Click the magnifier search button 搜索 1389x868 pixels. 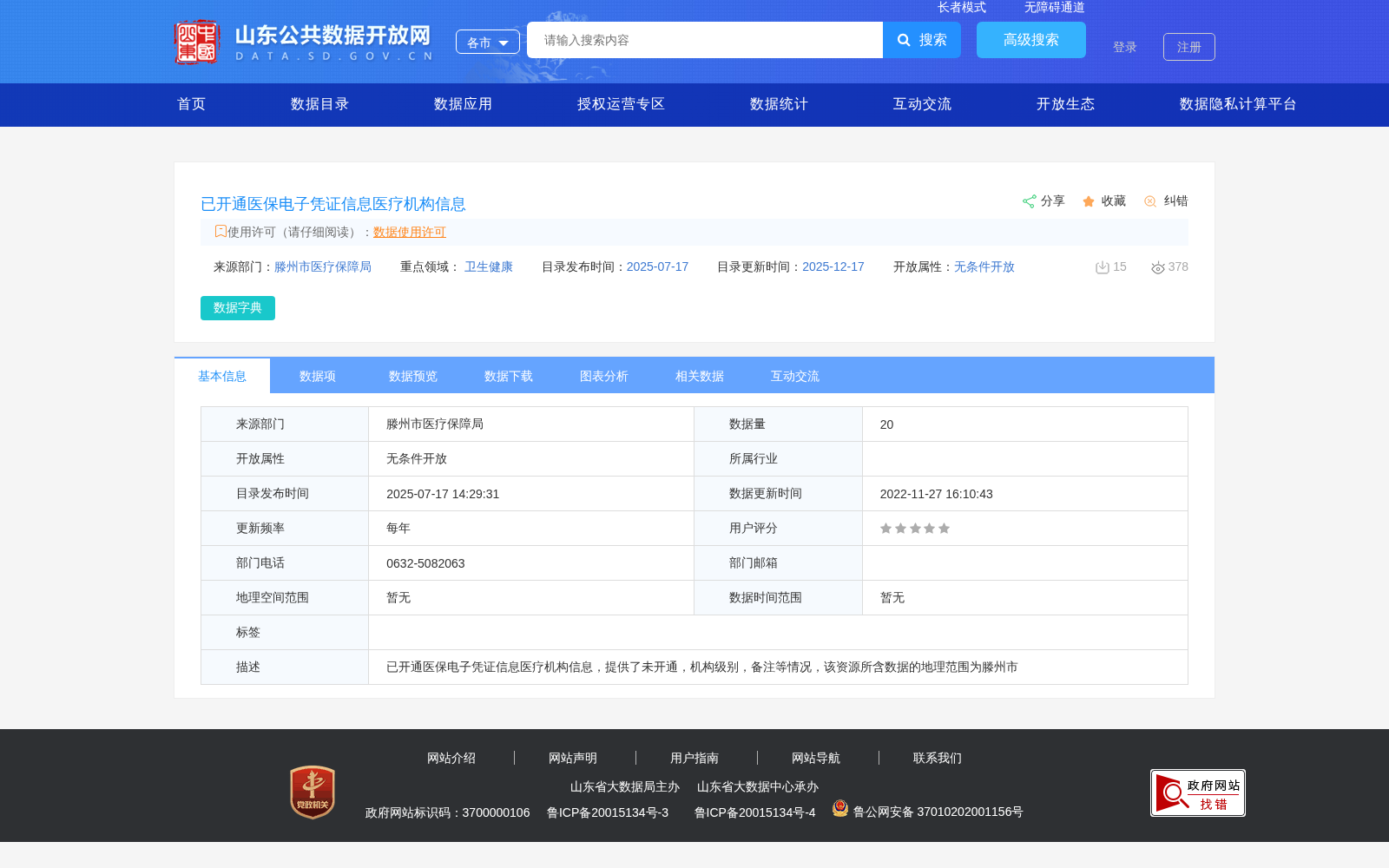click(x=922, y=40)
